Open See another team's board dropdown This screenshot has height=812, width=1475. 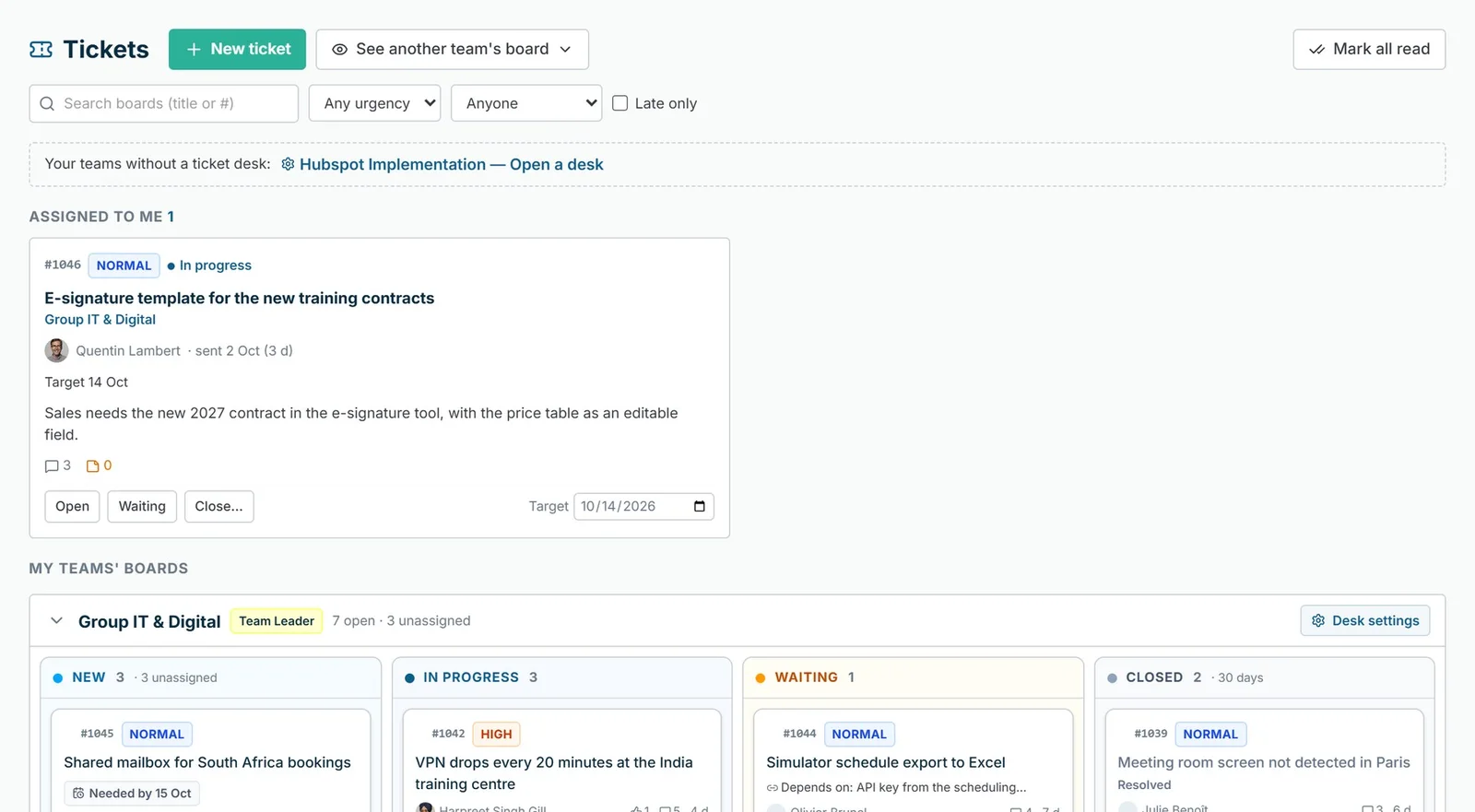[452, 49]
